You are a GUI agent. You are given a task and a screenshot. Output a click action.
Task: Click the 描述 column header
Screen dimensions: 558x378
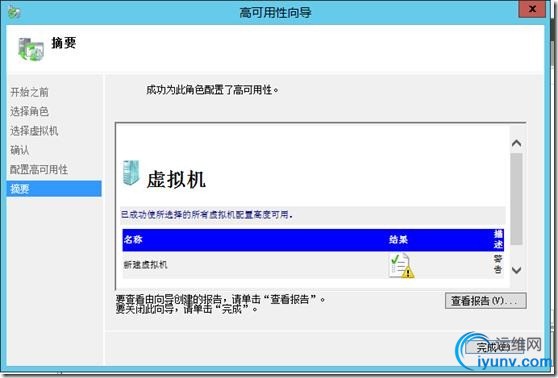(498, 239)
